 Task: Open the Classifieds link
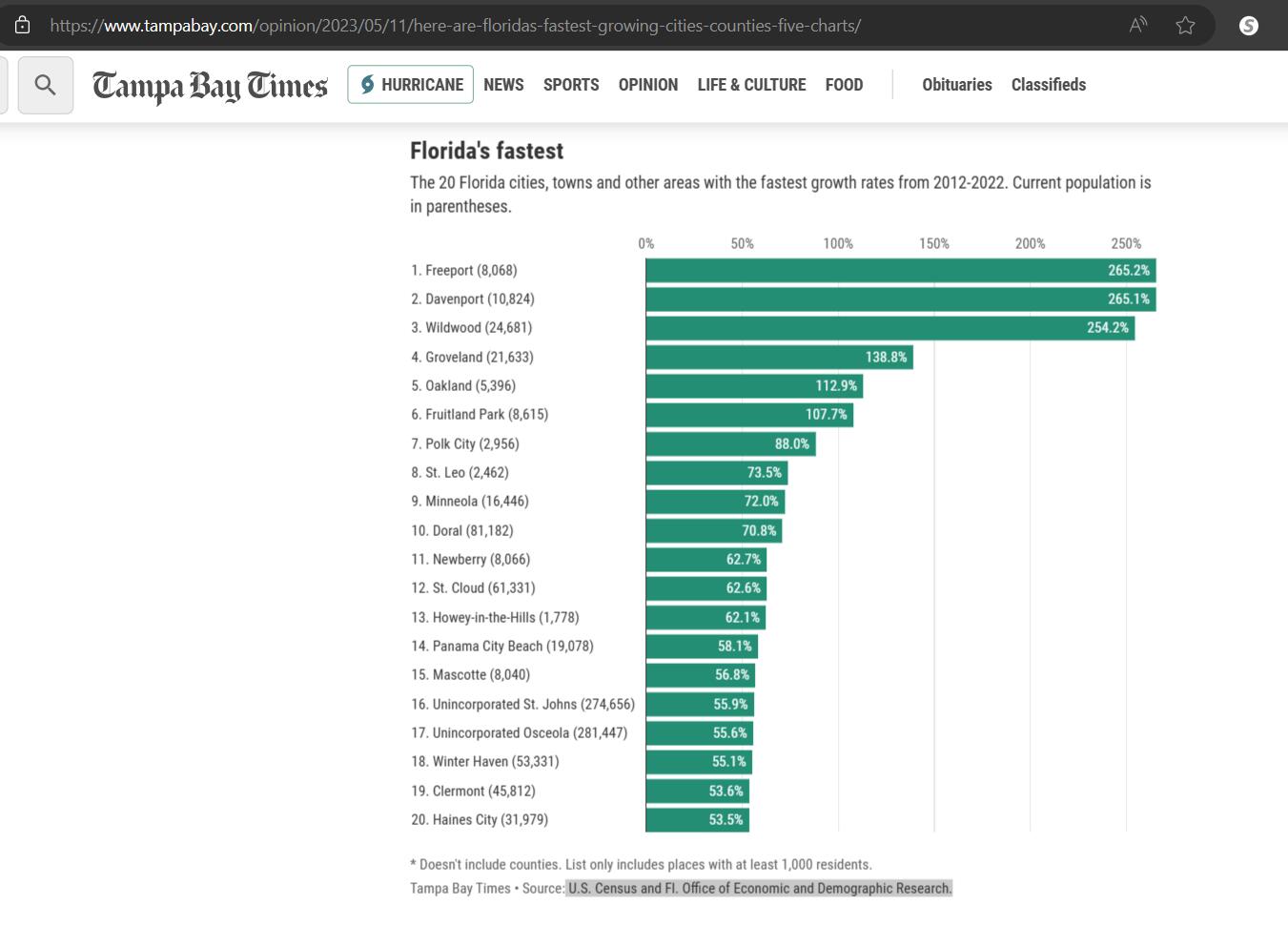(1048, 85)
